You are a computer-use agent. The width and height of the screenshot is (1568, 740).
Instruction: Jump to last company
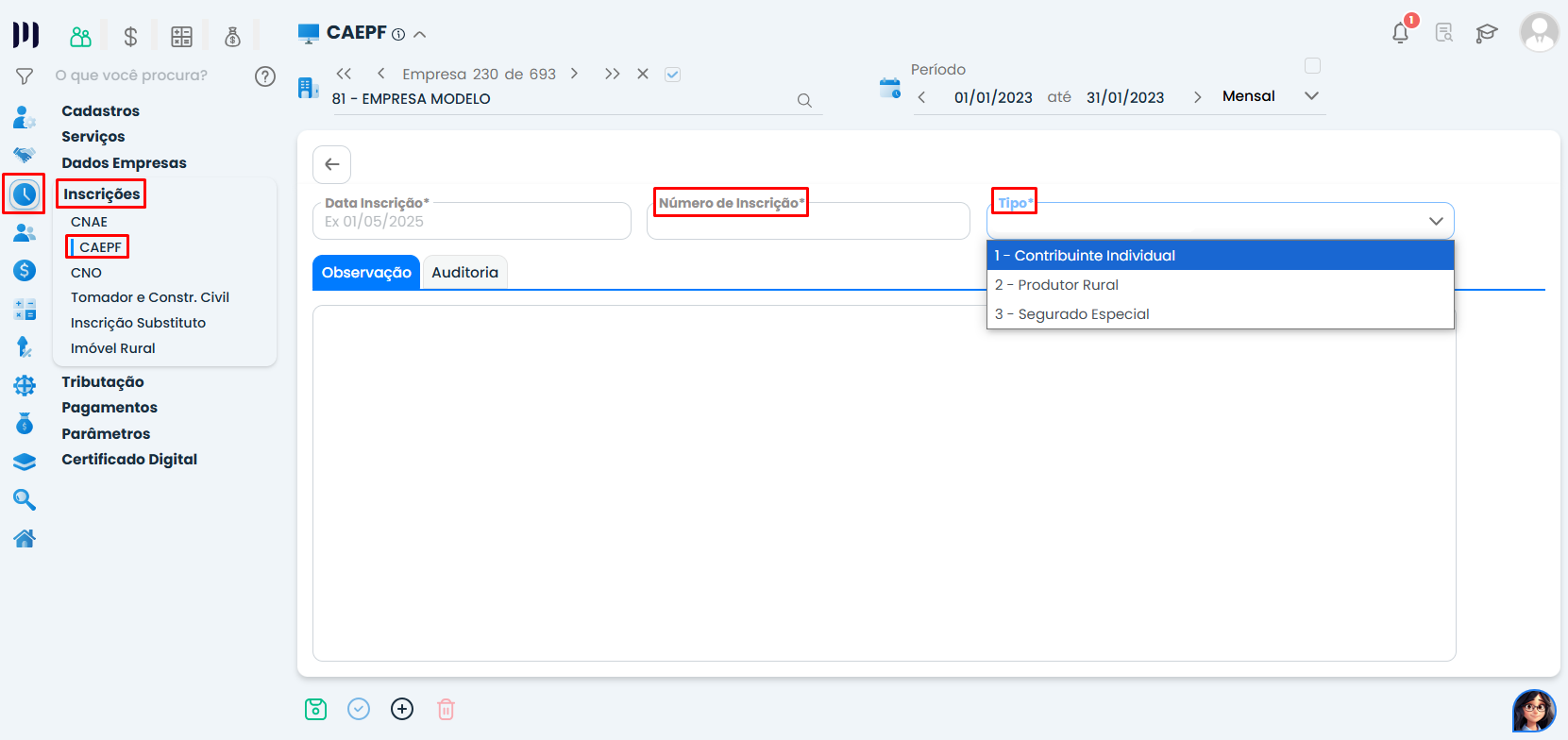(x=613, y=74)
